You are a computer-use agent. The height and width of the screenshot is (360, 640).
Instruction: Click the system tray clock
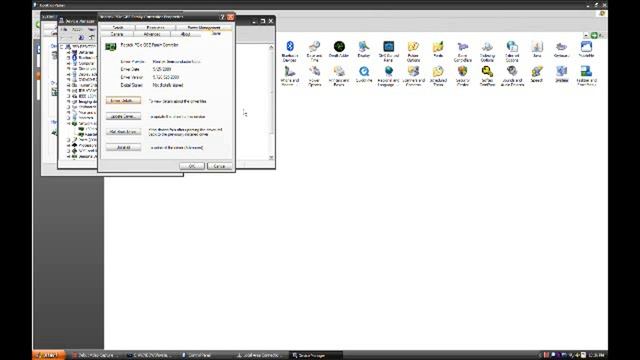point(596,356)
